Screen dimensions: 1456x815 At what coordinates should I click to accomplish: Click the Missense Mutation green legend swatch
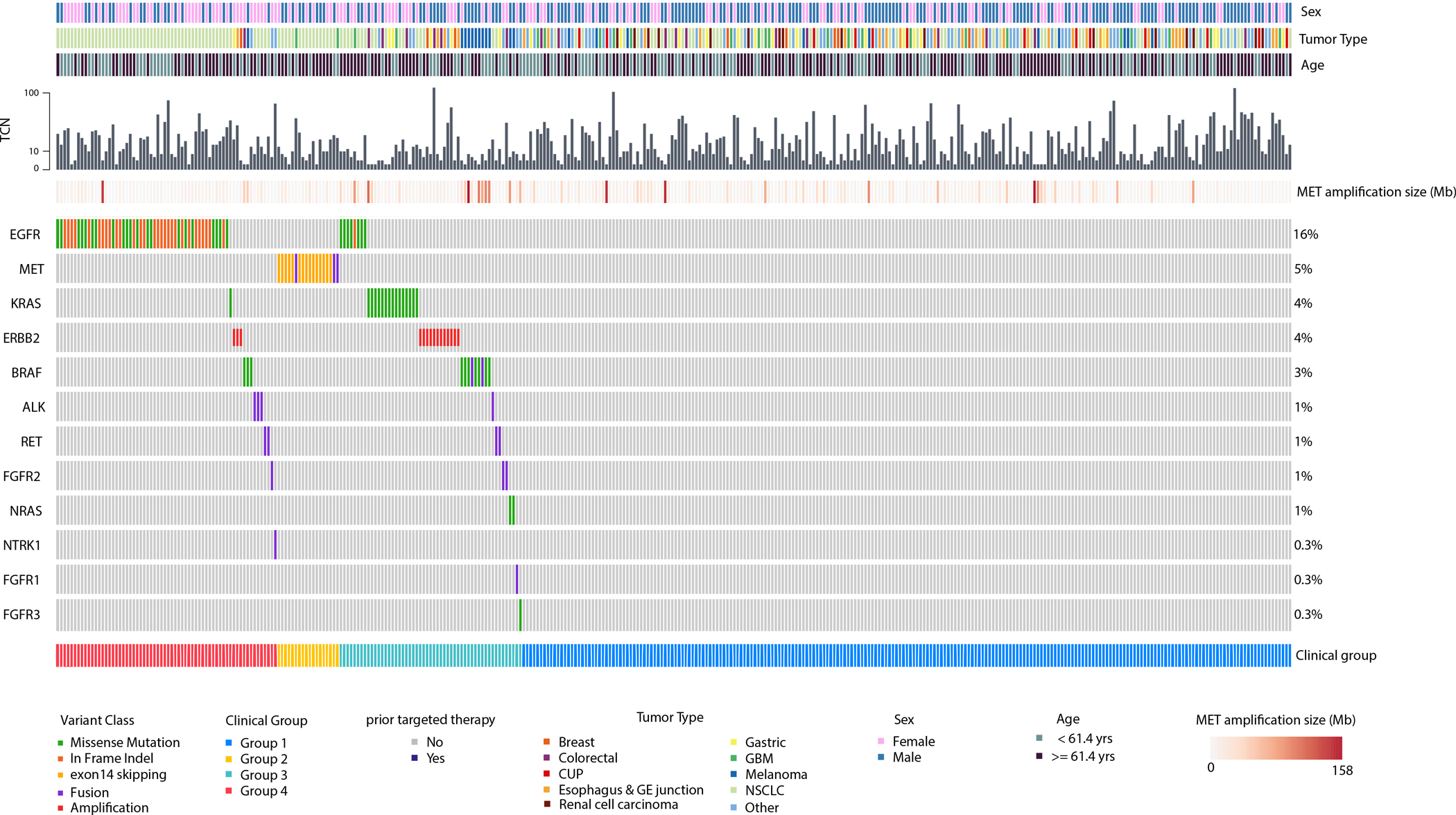coord(61,743)
